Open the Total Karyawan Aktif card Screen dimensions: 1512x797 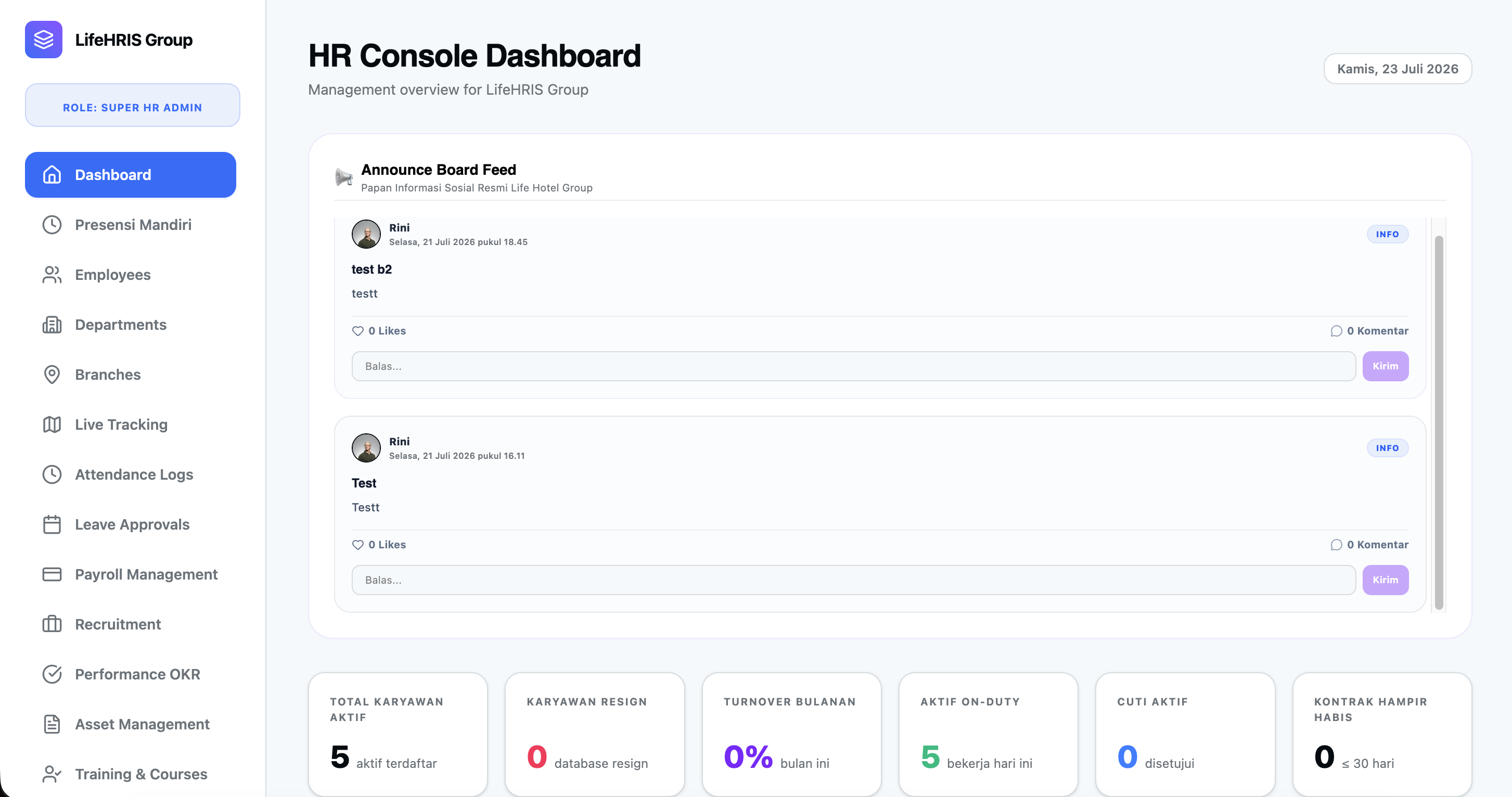point(398,734)
